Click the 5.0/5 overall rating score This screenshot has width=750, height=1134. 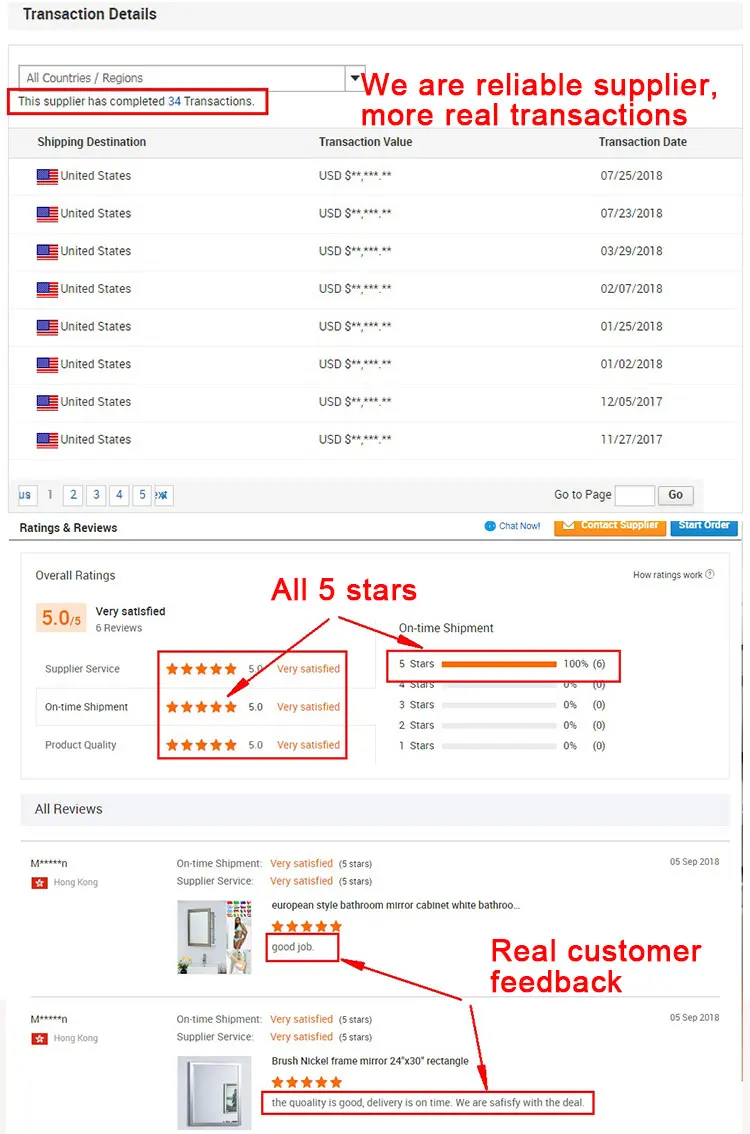(x=61, y=618)
